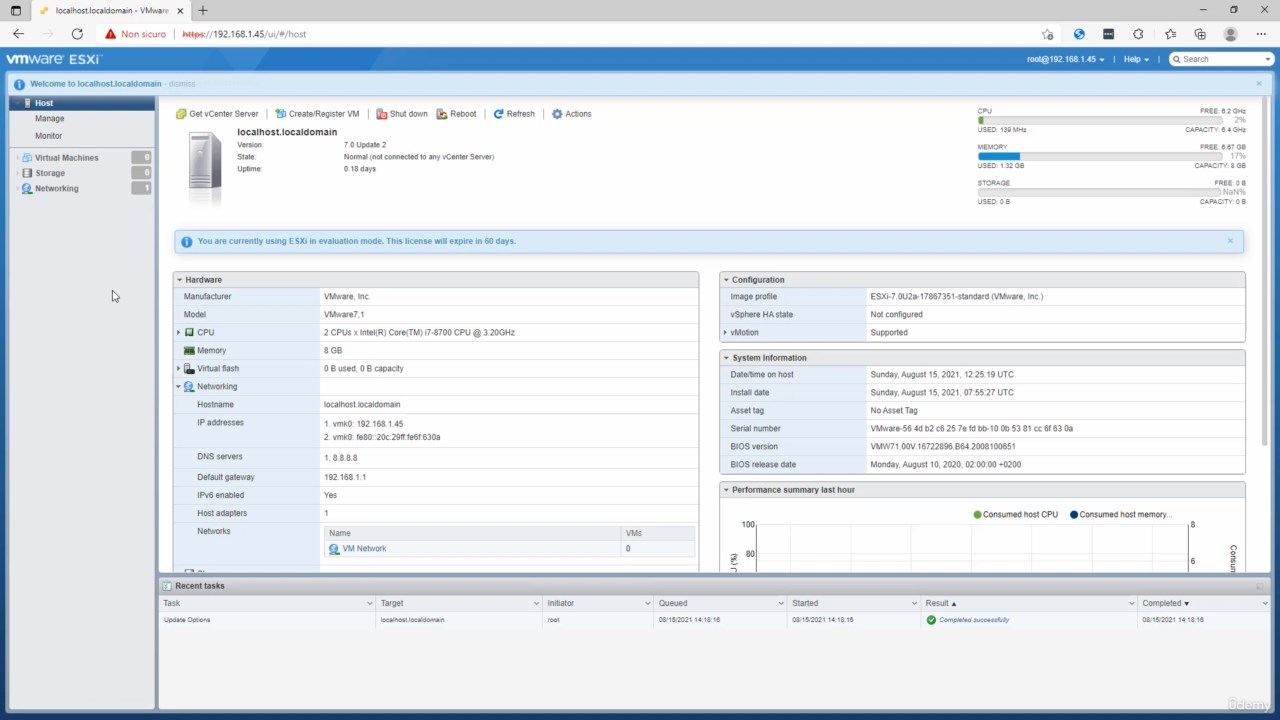
Task: Collapse Performance summary last hour panel
Action: click(726, 490)
